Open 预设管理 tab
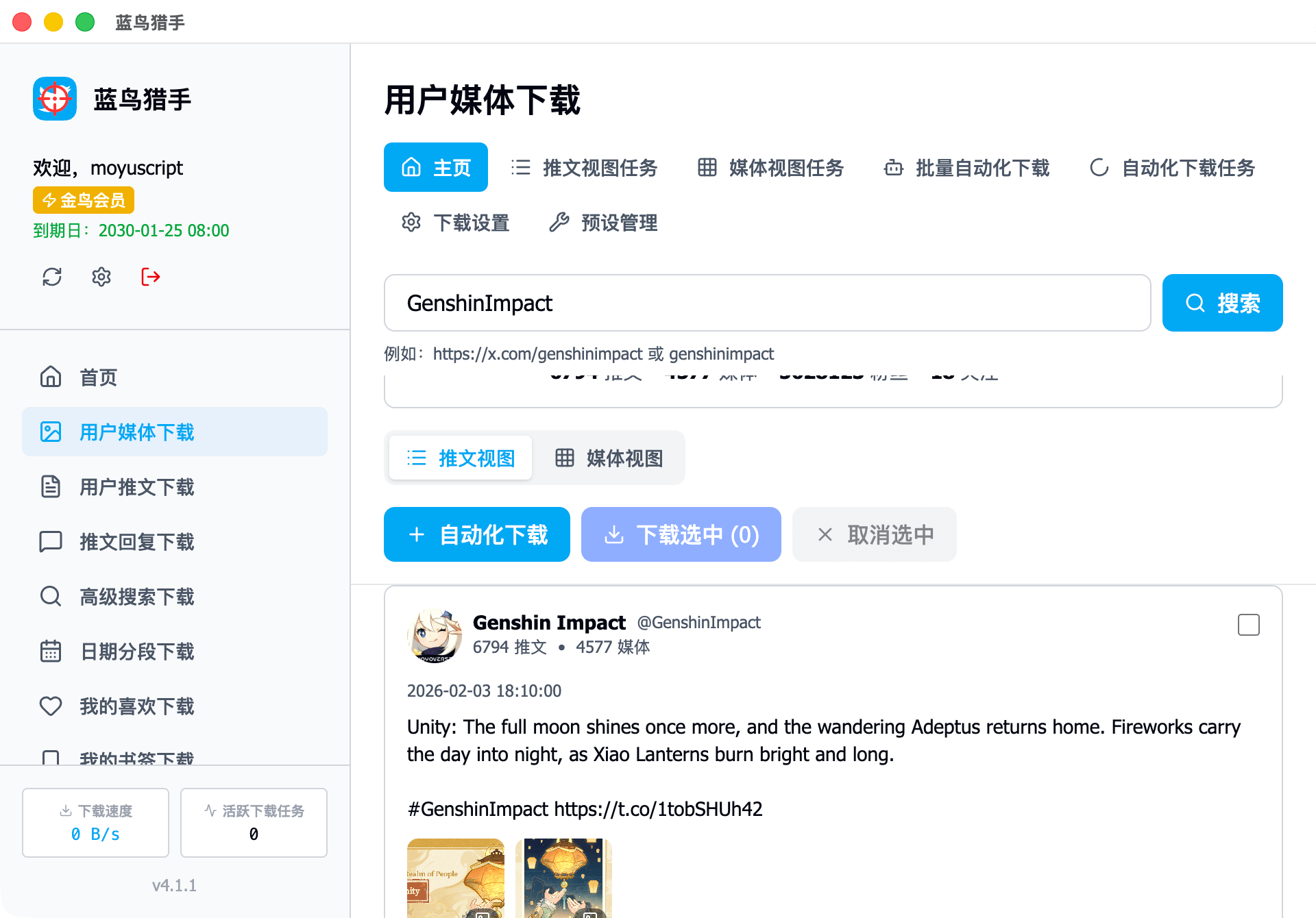1316x918 pixels. [x=603, y=223]
